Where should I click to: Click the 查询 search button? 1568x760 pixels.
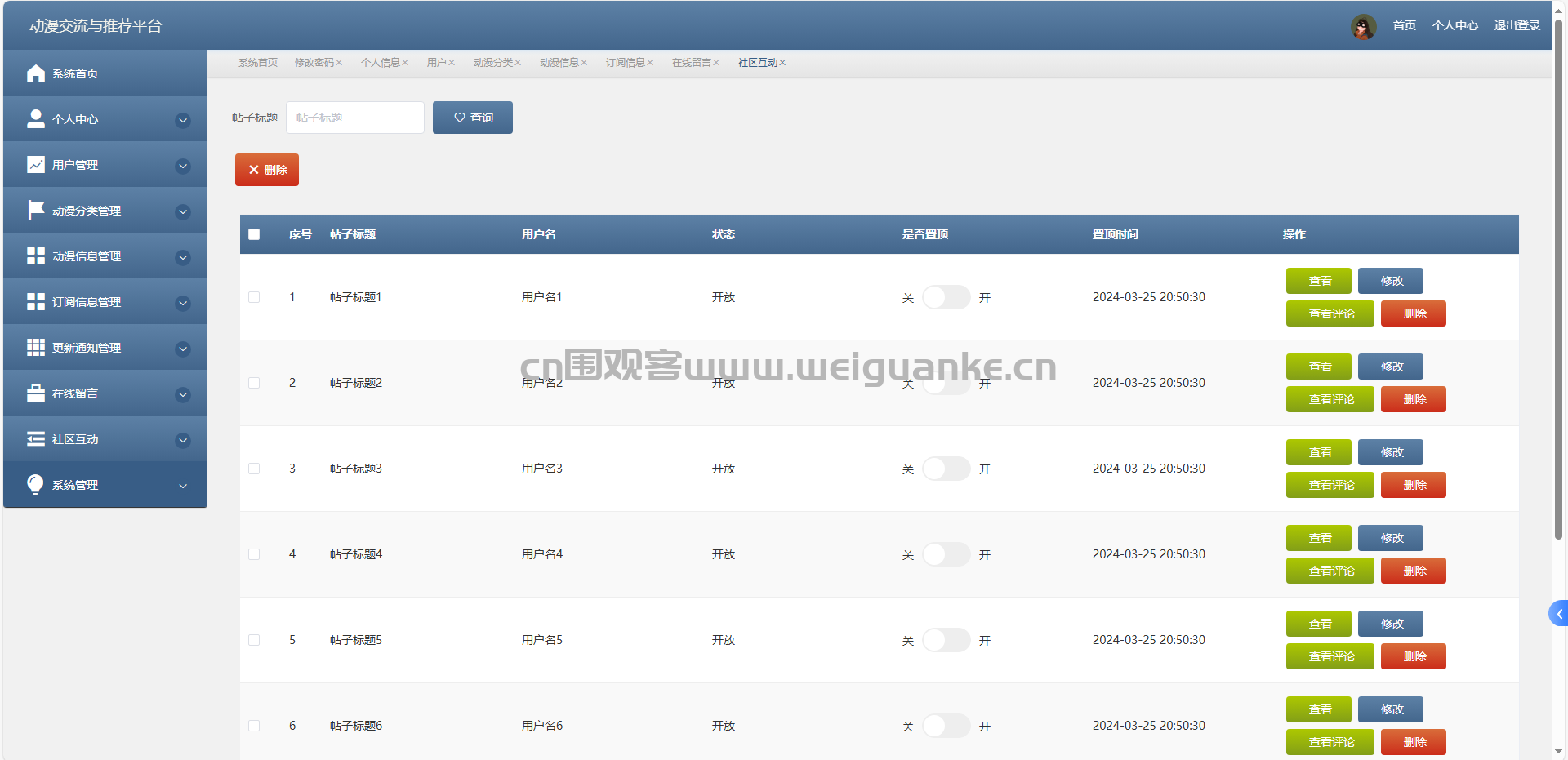click(473, 118)
